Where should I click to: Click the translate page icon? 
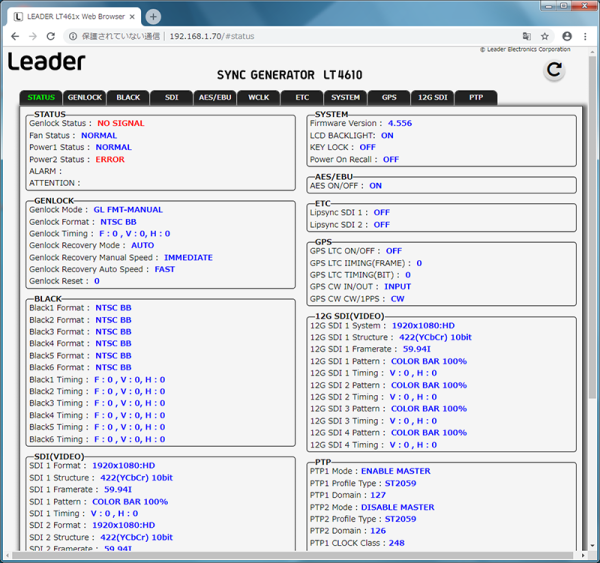tap(527, 36)
